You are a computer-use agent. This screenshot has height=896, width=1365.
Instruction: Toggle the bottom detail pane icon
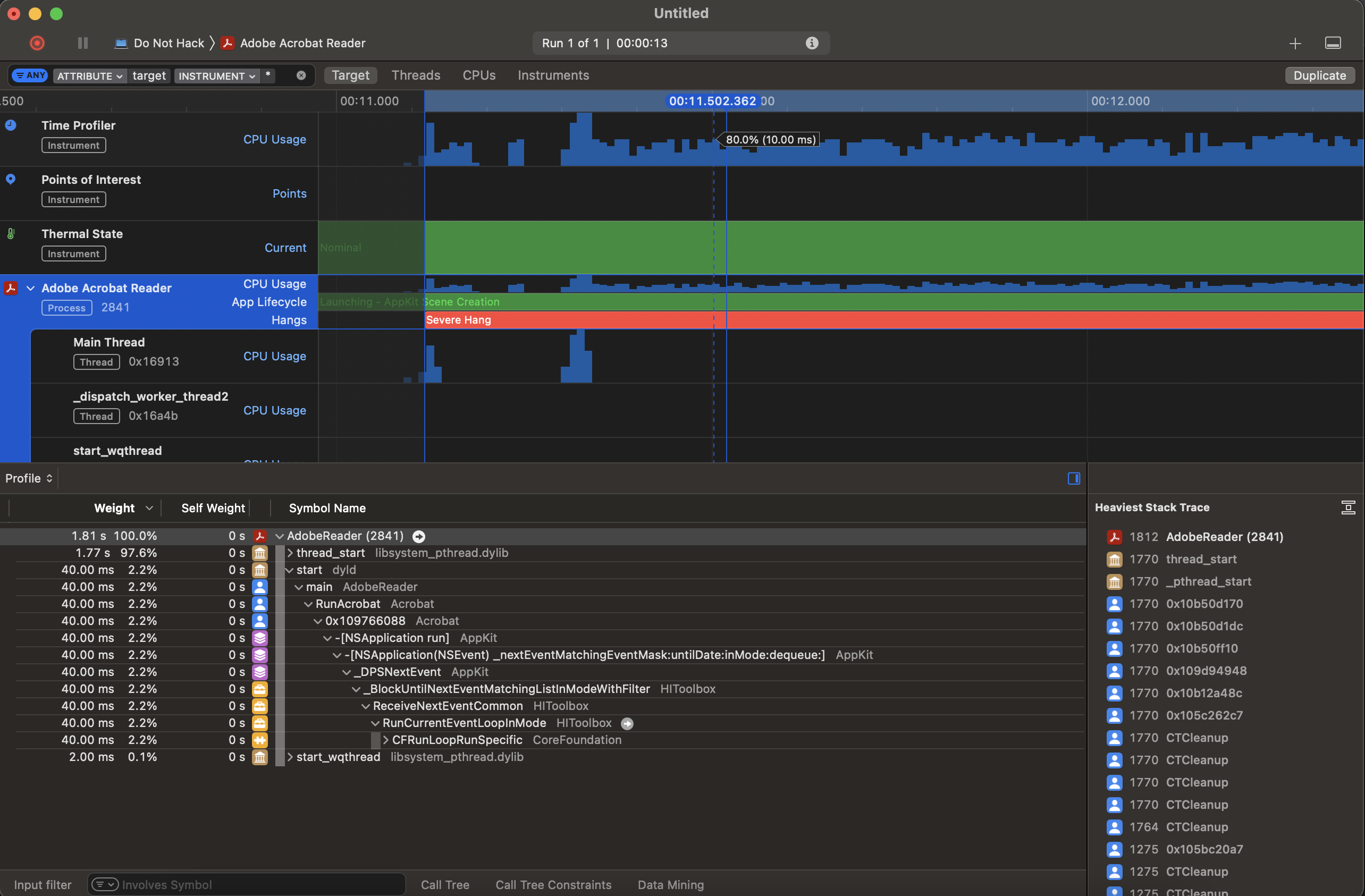[x=1332, y=44]
